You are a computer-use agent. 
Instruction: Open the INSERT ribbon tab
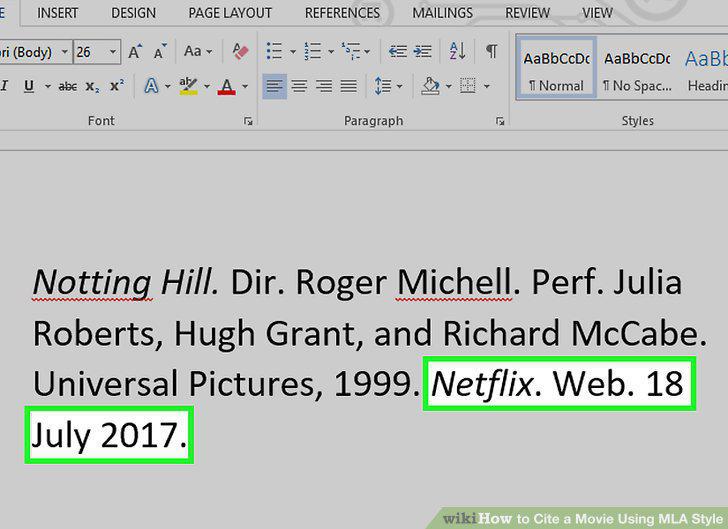pos(58,13)
